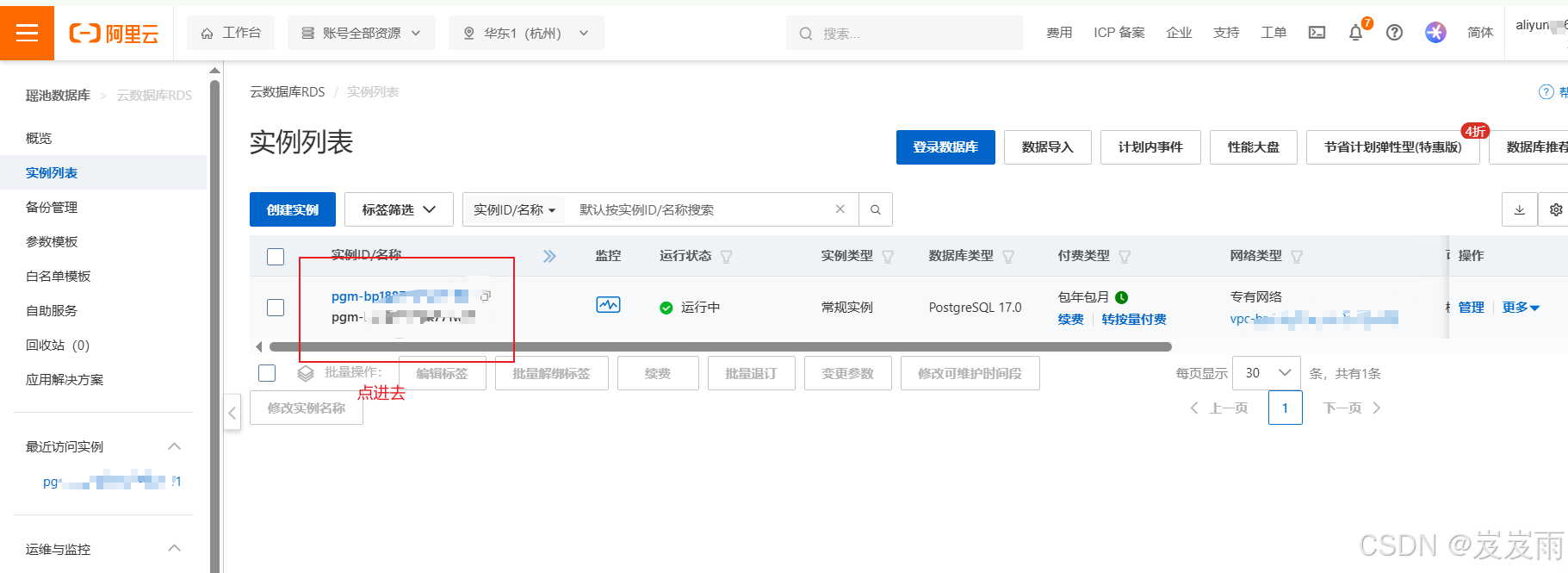Click the 管理 link for the instance

pyautogui.click(x=1472, y=308)
